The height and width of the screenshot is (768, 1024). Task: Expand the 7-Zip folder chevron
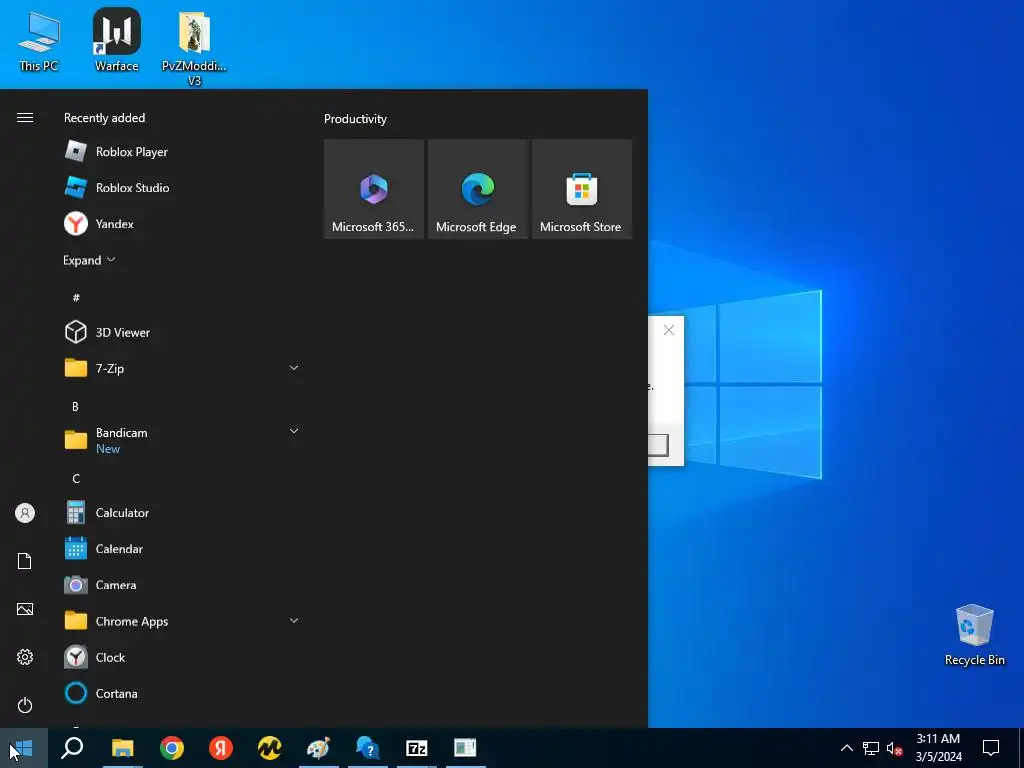click(294, 368)
